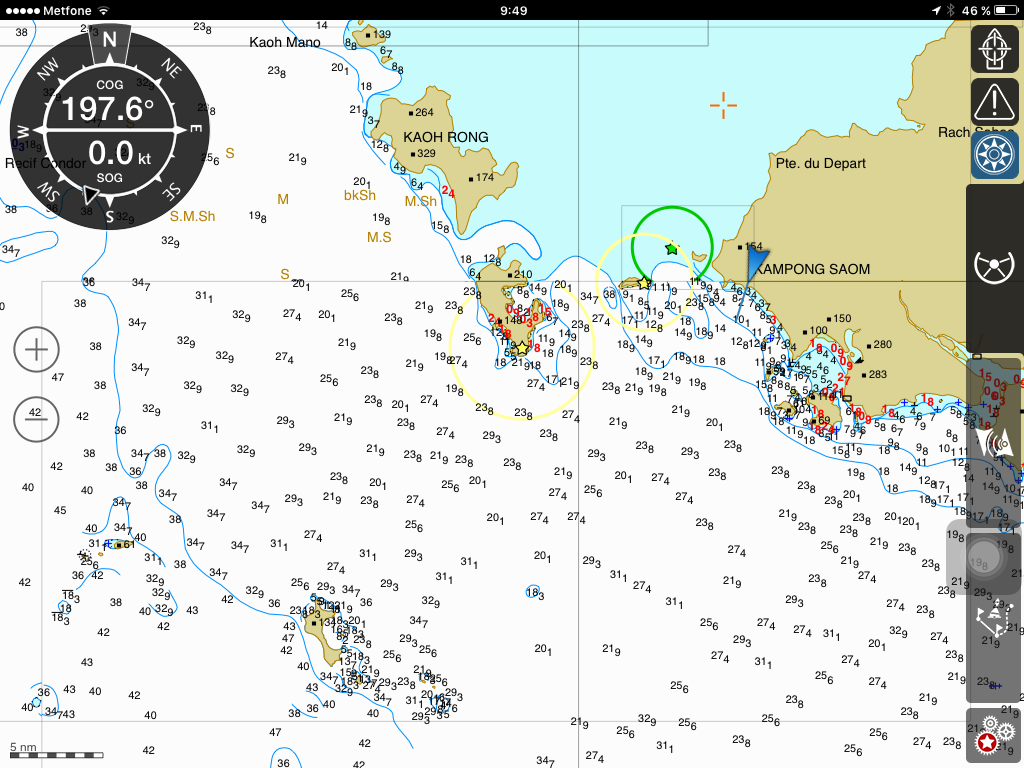Tap the N marker on compass dial
This screenshot has height=768, width=1024.
pos(108,41)
